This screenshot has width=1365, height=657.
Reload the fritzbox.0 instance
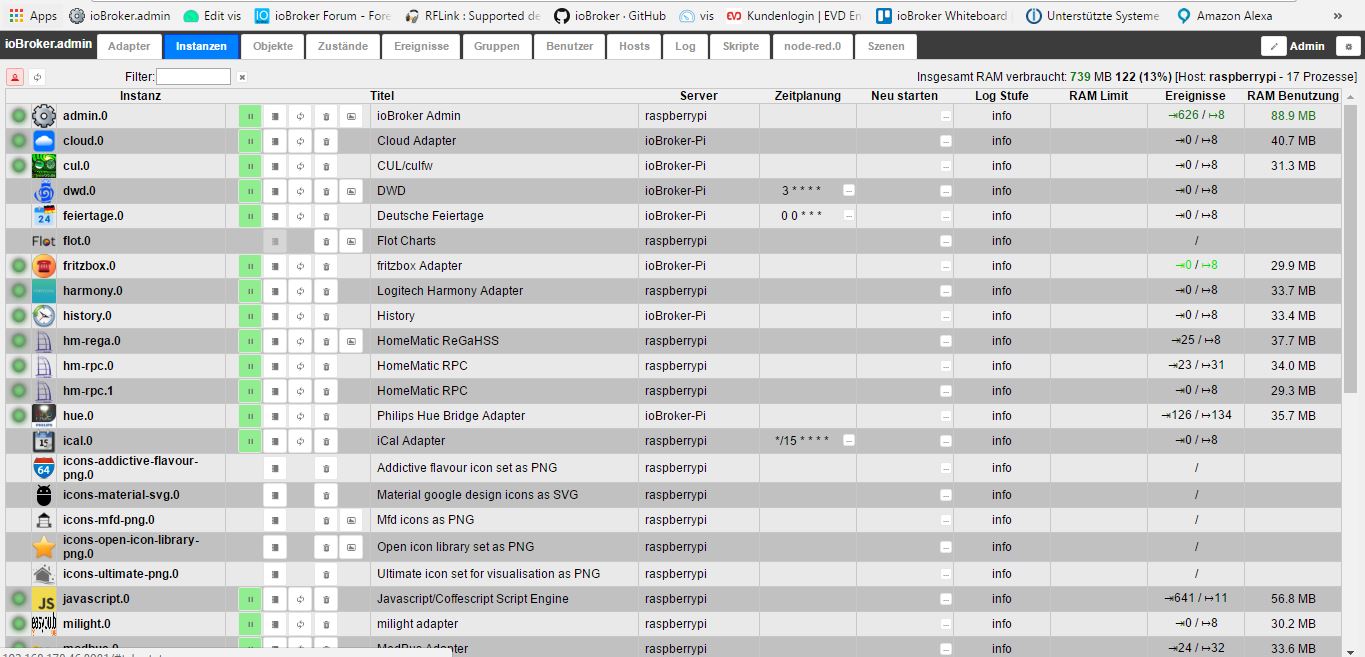click(300, 266)
